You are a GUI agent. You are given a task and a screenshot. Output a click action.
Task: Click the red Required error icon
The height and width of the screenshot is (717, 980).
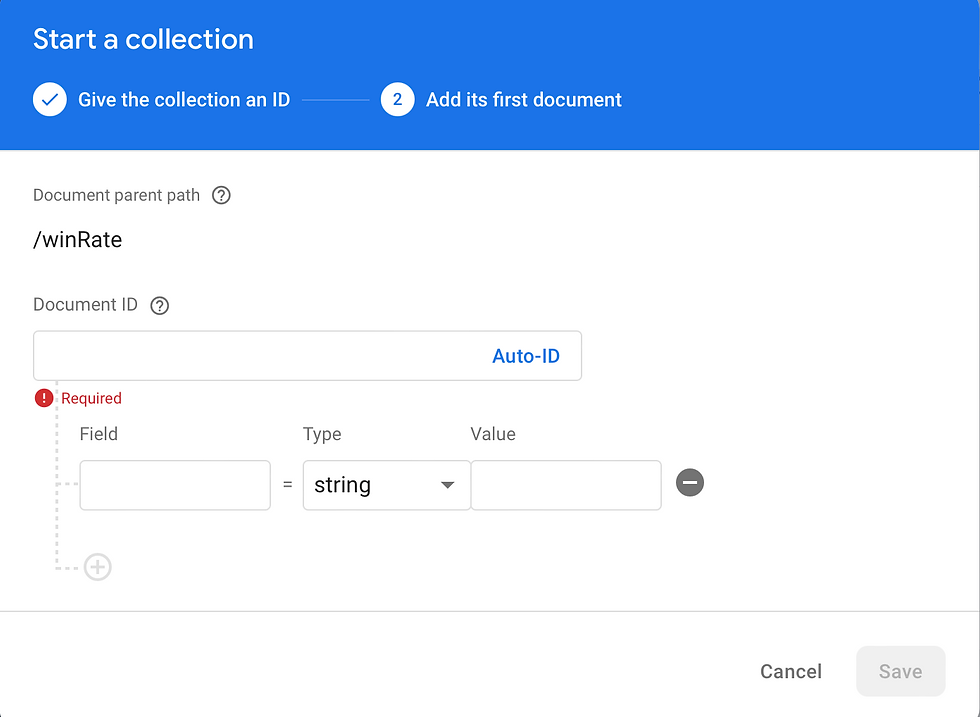(x=44, y=398)
